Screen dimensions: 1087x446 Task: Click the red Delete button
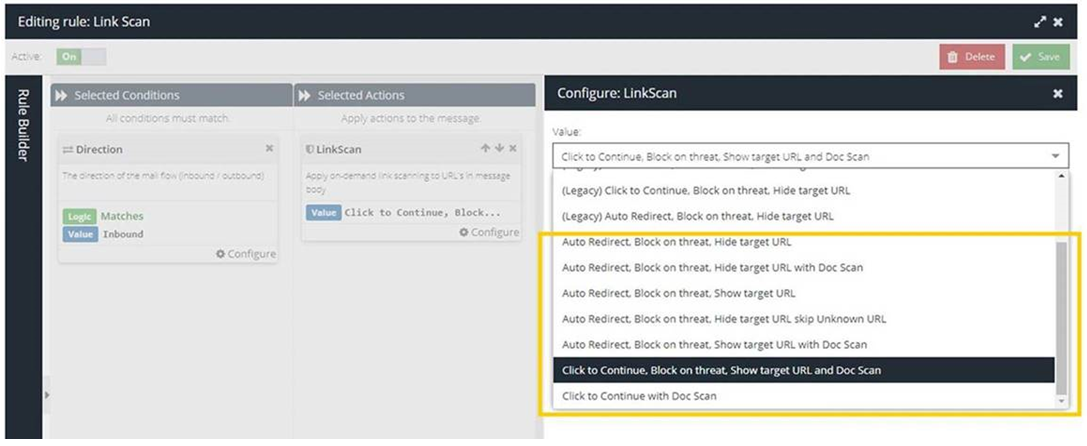tap(972, 57)
